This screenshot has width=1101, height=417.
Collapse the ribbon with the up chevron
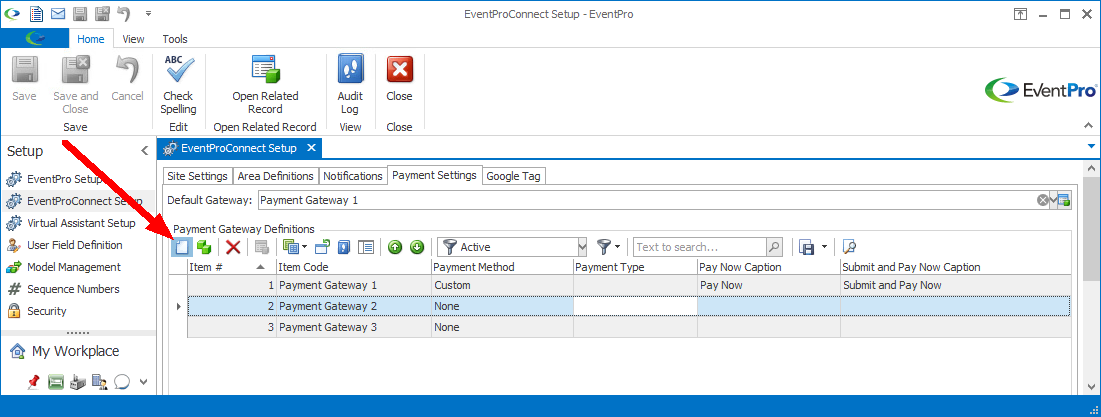[x=1089, y=125]
